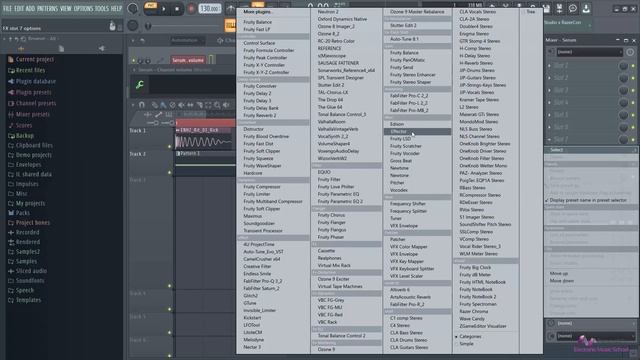This screenshot has width=640, height=360.
Task: Click Slot 1 mix level knob
Action: [623, 66]
